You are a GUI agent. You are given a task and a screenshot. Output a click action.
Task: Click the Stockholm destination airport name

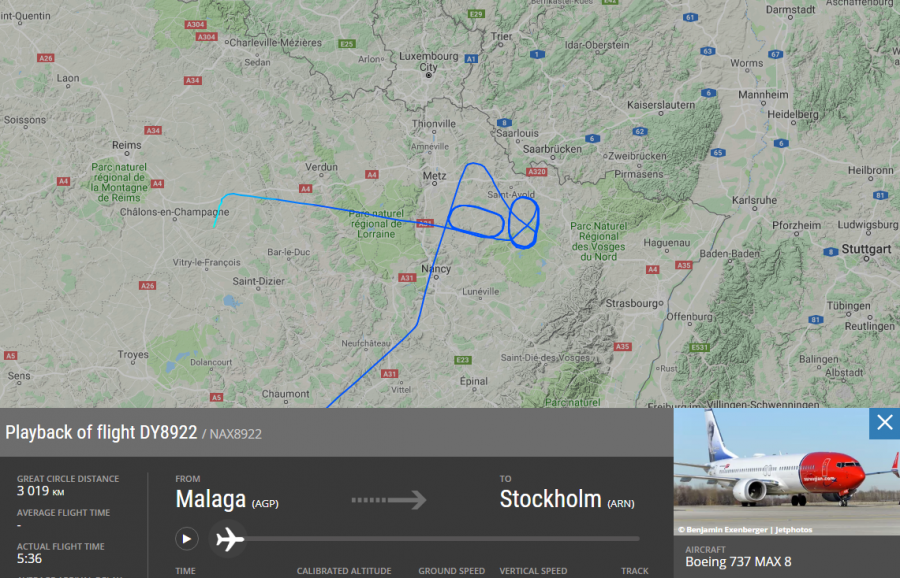(x=550, y=499)
